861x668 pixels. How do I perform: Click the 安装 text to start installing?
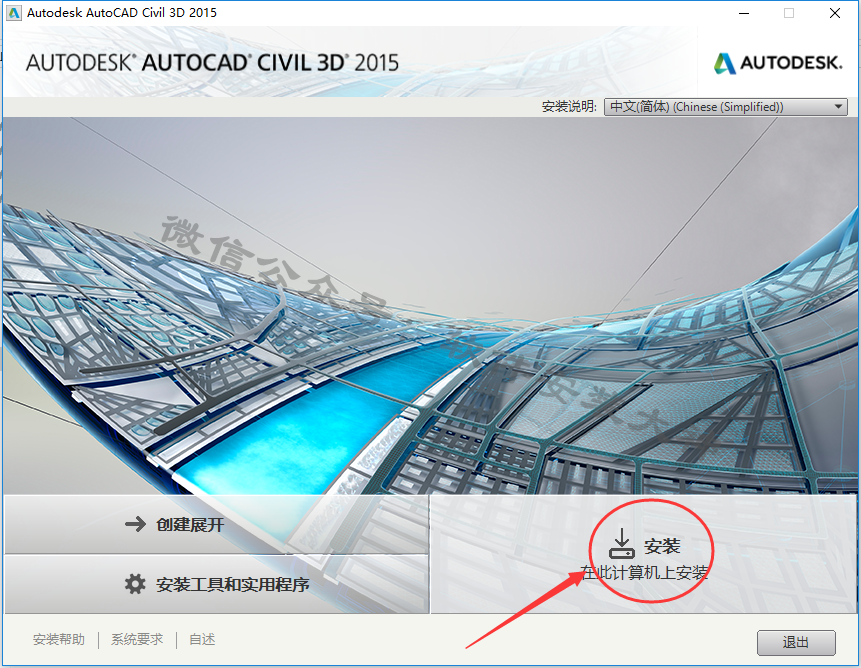[662, 546]
